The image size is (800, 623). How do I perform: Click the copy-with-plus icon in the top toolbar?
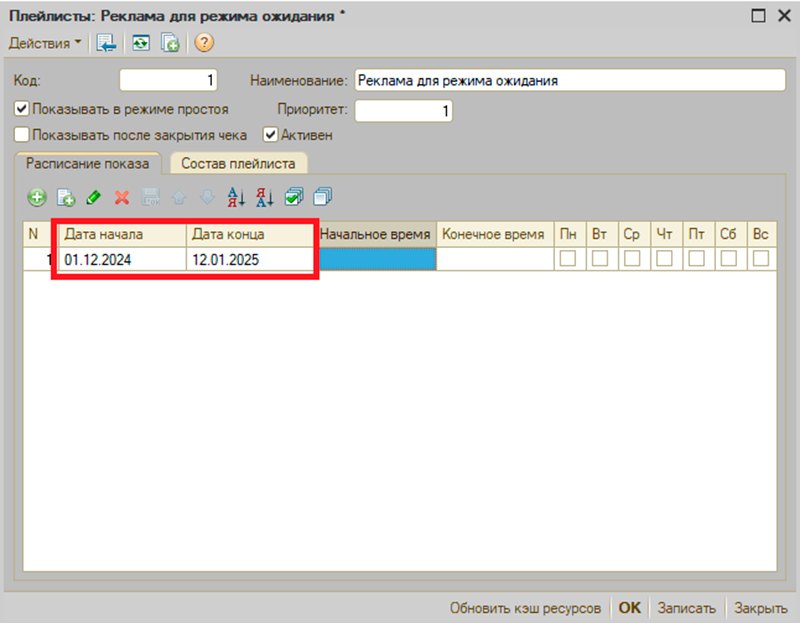point(170,43)
